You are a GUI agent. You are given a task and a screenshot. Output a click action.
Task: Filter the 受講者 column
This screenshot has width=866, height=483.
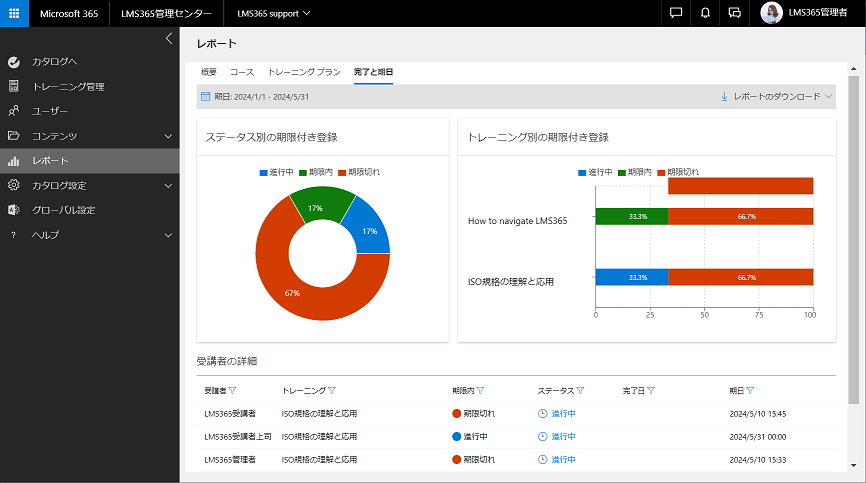(233, 390)
